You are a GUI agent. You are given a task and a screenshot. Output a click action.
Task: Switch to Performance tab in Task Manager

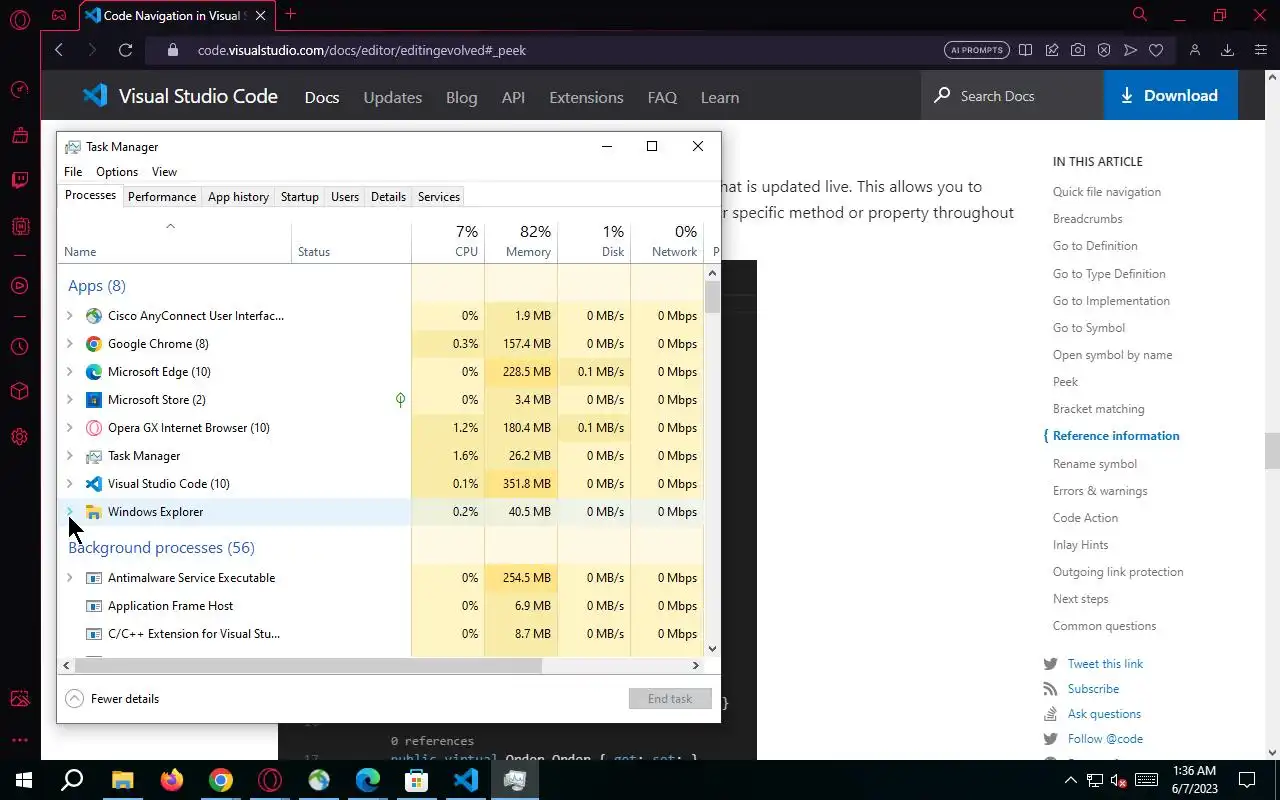(x=162, y=197)
